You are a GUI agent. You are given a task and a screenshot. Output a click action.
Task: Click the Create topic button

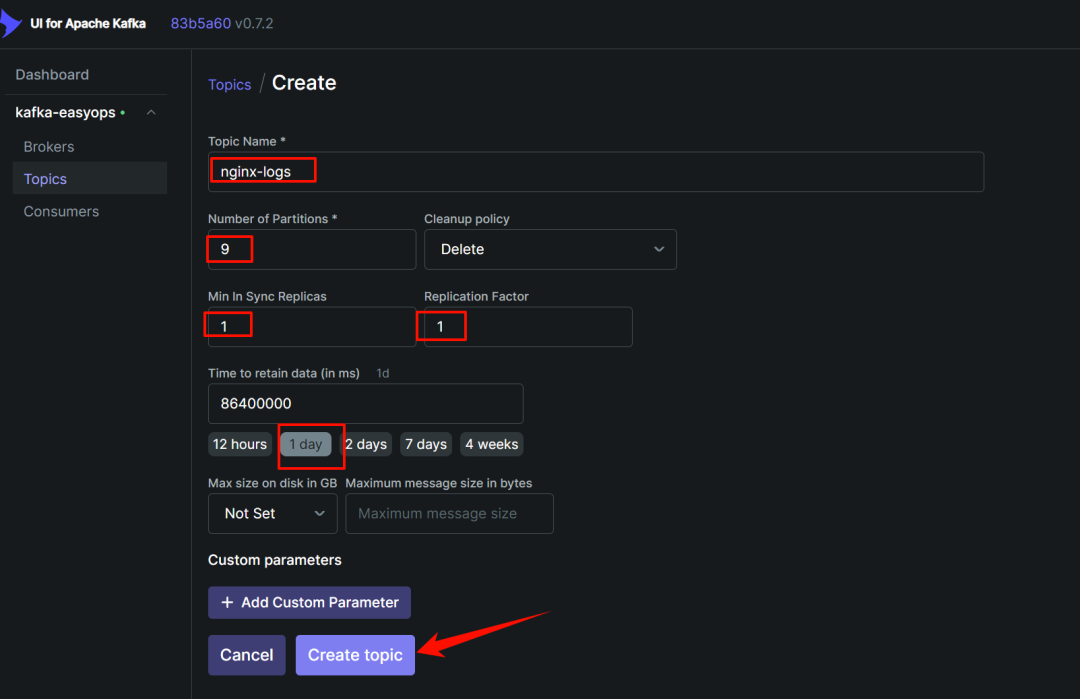(x=355, y=655)
